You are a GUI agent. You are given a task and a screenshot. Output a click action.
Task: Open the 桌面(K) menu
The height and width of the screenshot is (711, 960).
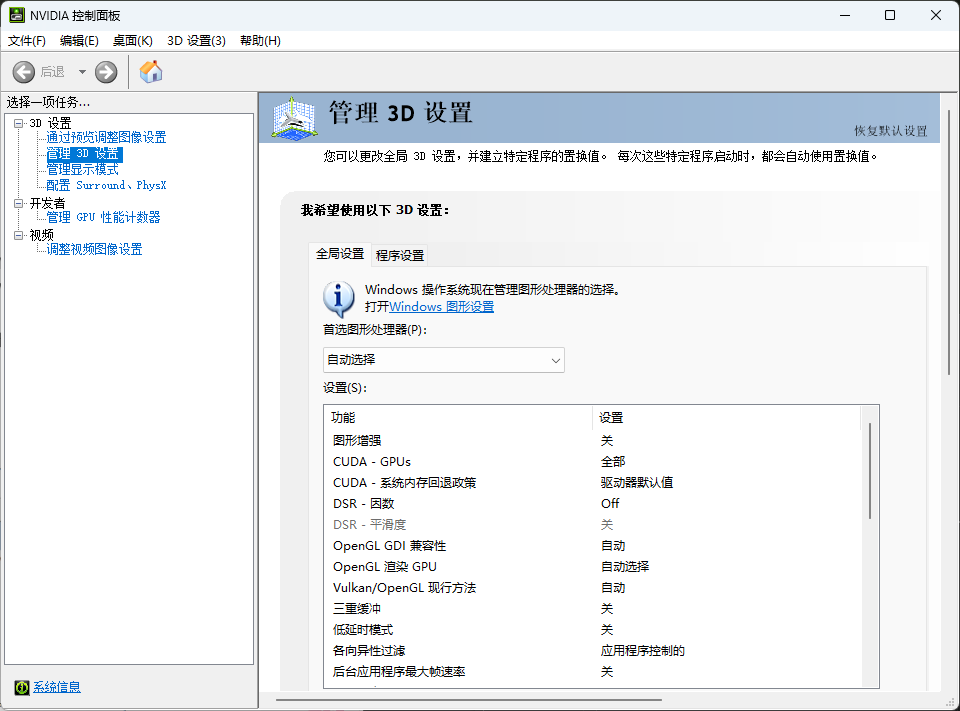click(x=132, y=40)
